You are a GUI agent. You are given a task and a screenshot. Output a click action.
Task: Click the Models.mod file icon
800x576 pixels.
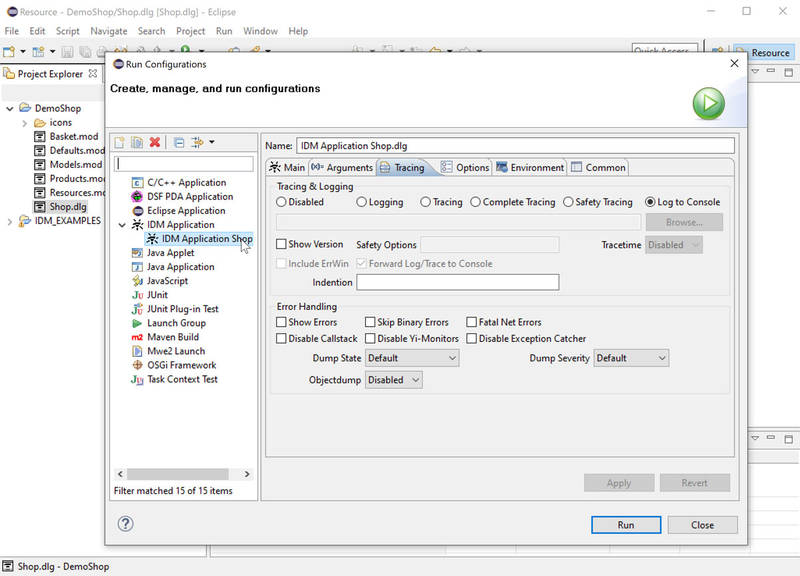(40, 165)
